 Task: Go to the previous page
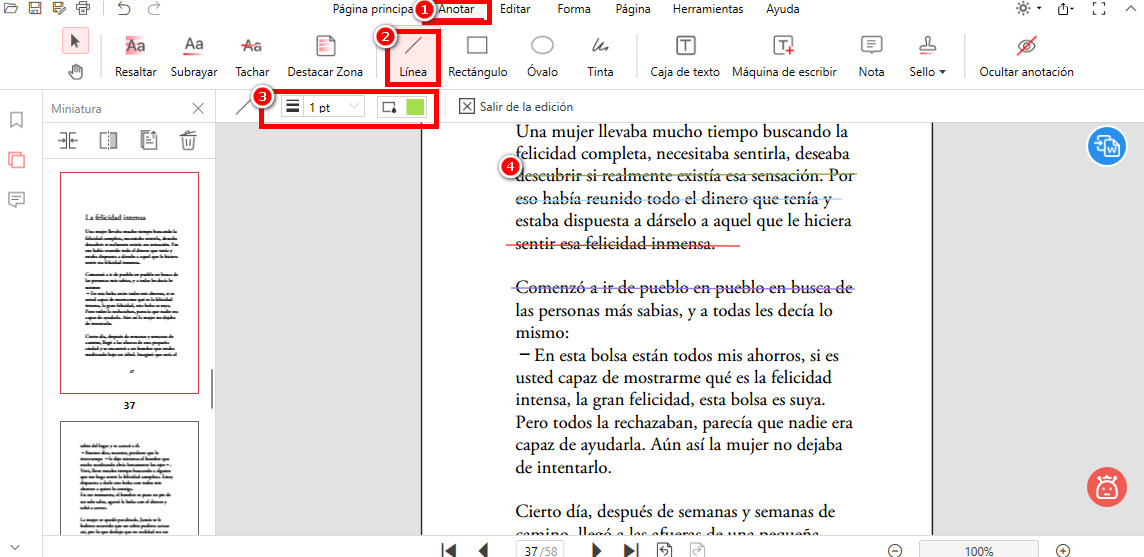pyautogui.click(x=482, y=550)
